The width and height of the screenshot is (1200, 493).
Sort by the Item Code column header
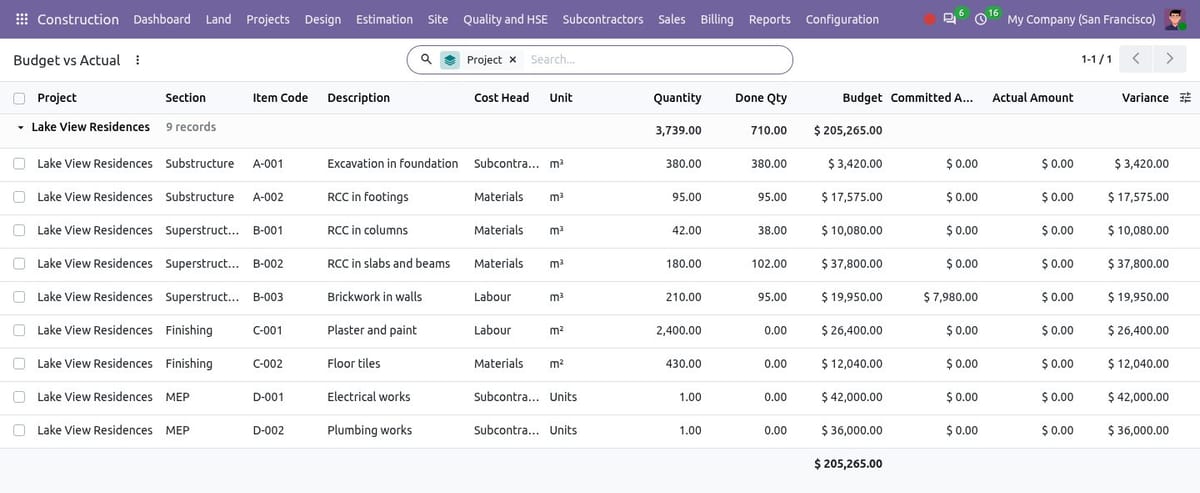tap(281, 98)
